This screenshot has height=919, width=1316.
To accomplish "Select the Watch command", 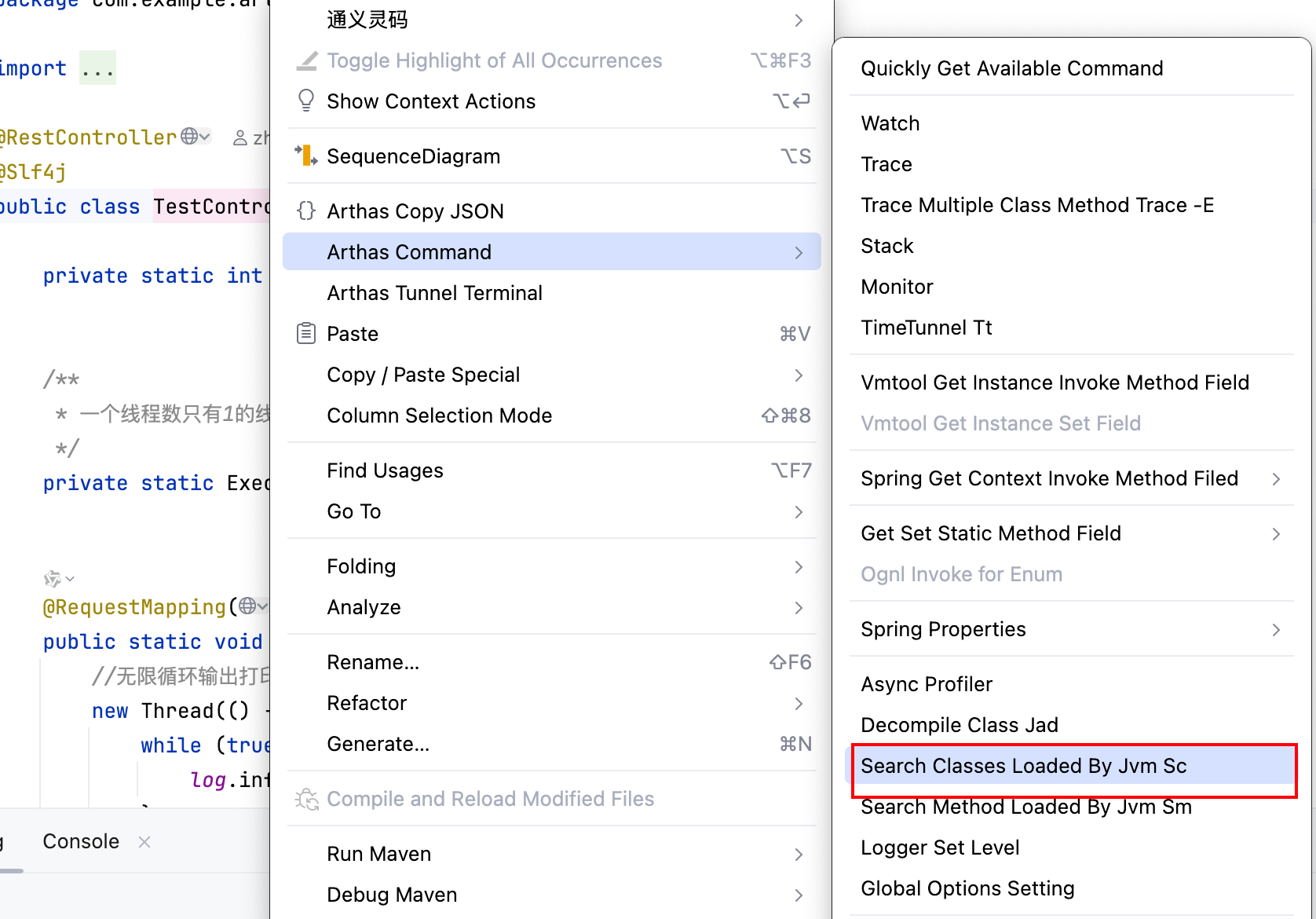I will 890,123.
